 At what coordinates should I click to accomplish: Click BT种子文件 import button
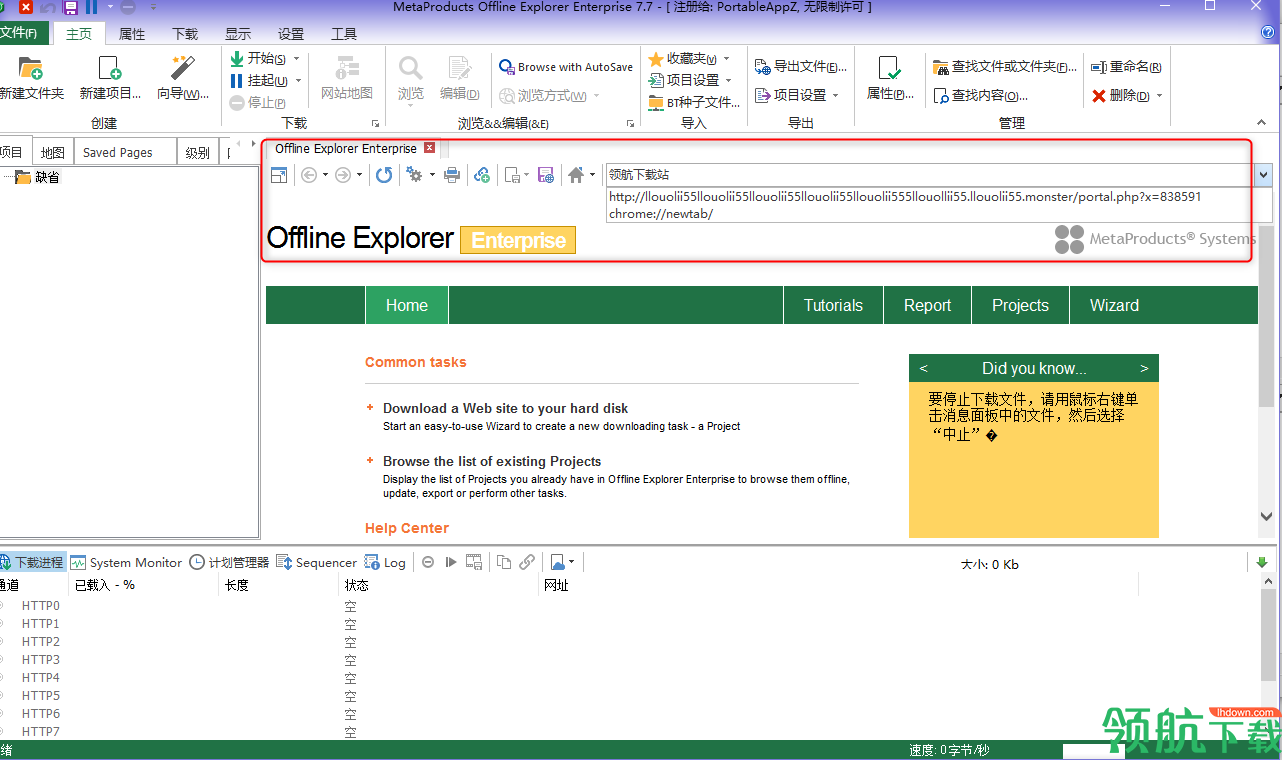[694, 102]
